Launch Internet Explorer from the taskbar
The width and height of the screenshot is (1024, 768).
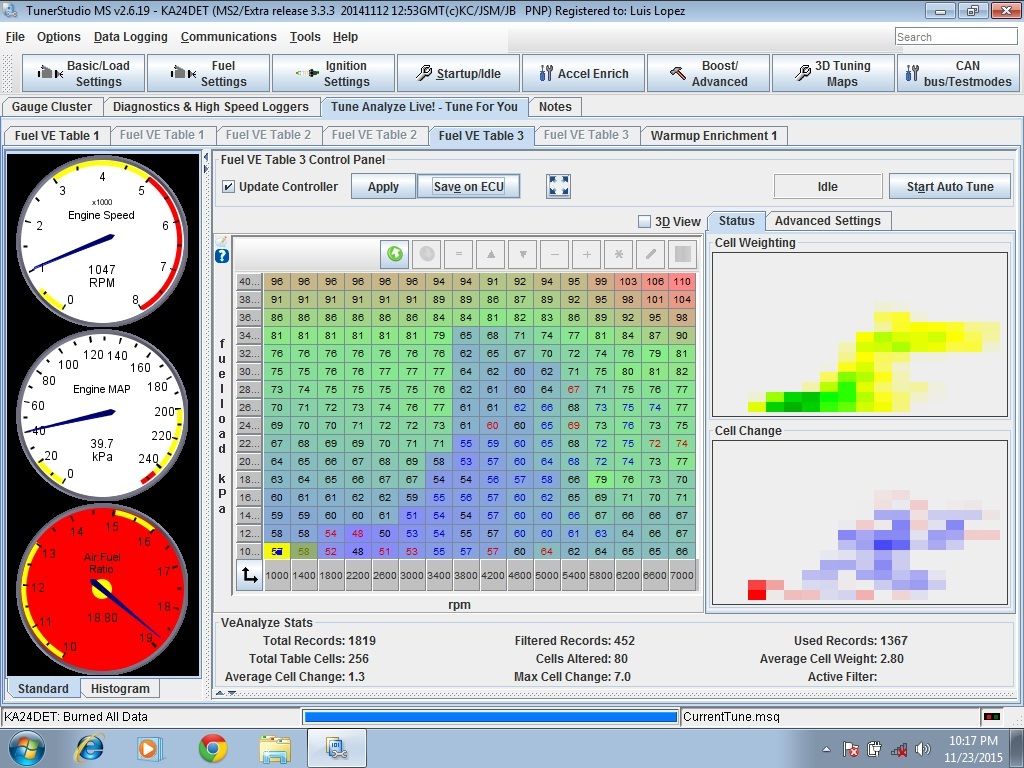(x=89, y=748)
